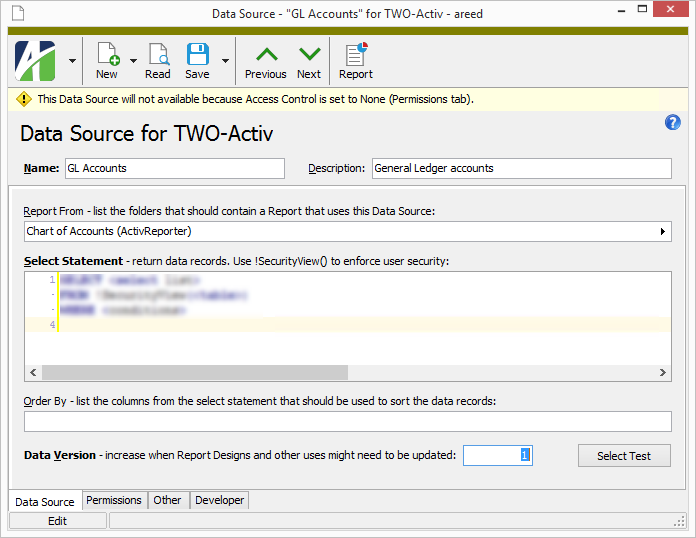Go to the Previous record
This screenshot has height=538, width=696.
[x=265, y=62]
